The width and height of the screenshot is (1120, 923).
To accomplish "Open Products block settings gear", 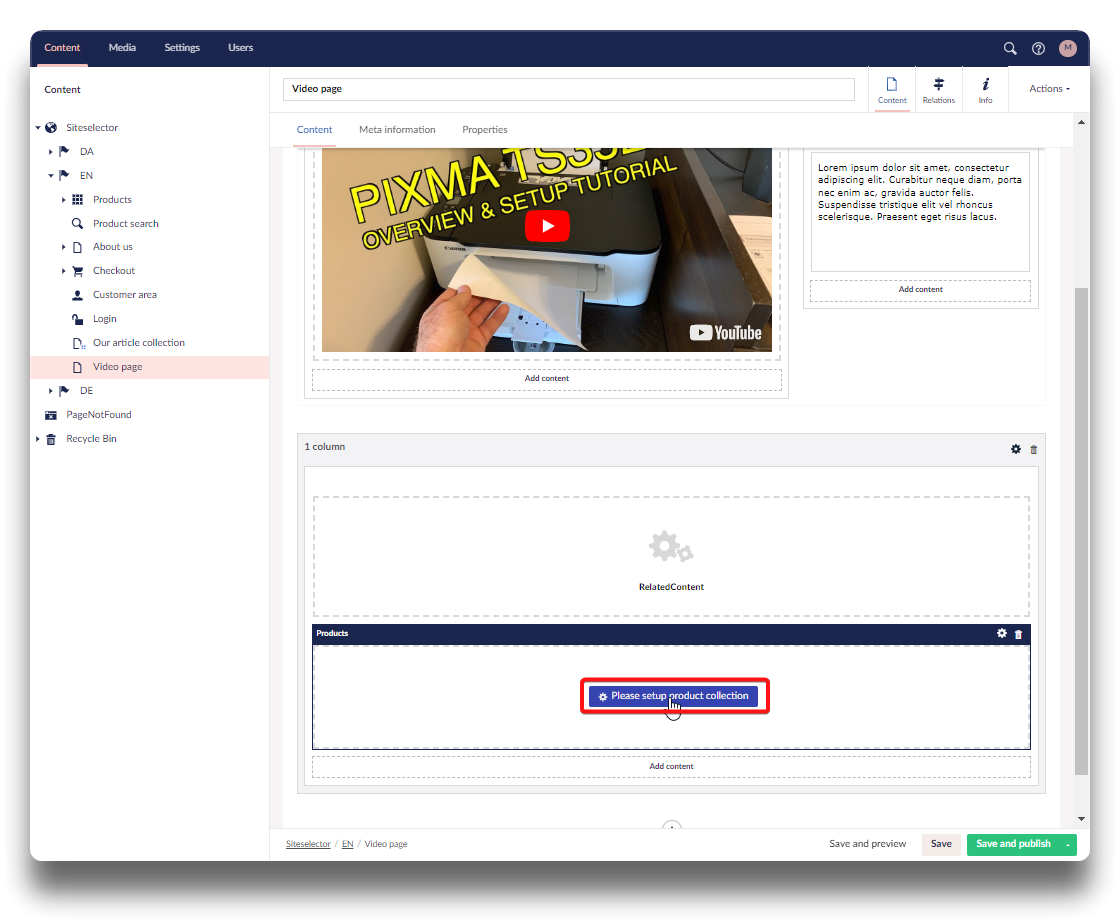I will click(x=1002, y=633).
